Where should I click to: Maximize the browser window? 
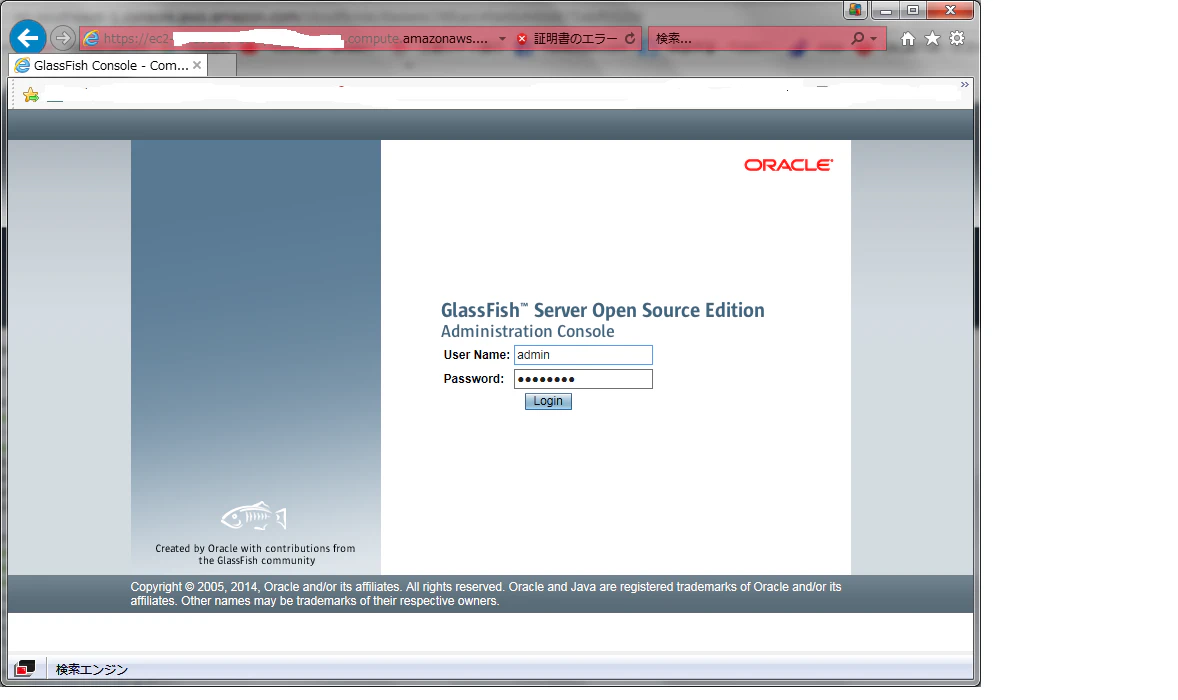(x=913, y=11)
